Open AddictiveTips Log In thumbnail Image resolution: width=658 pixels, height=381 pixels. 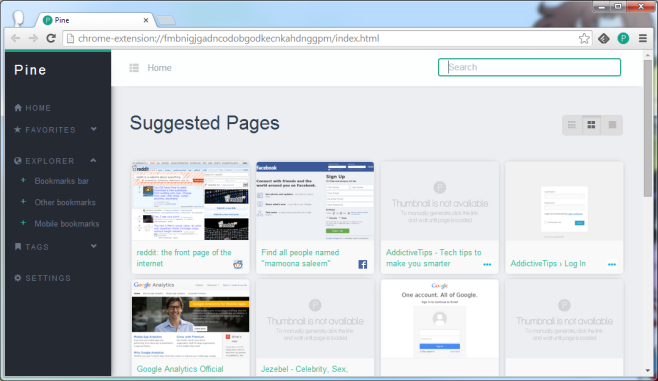pos(564,201)
